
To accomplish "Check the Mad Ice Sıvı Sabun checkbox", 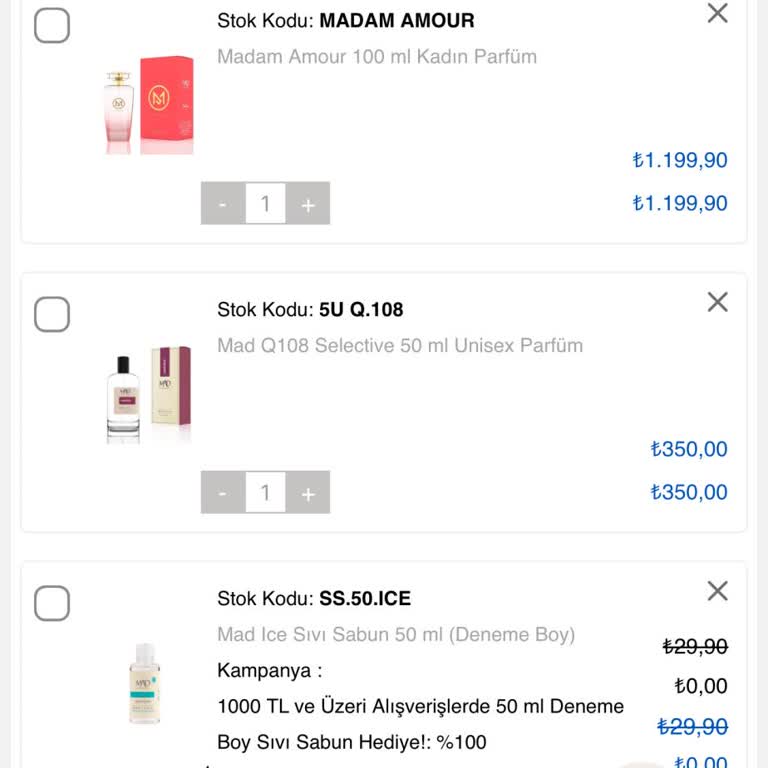I will [52, 603].
